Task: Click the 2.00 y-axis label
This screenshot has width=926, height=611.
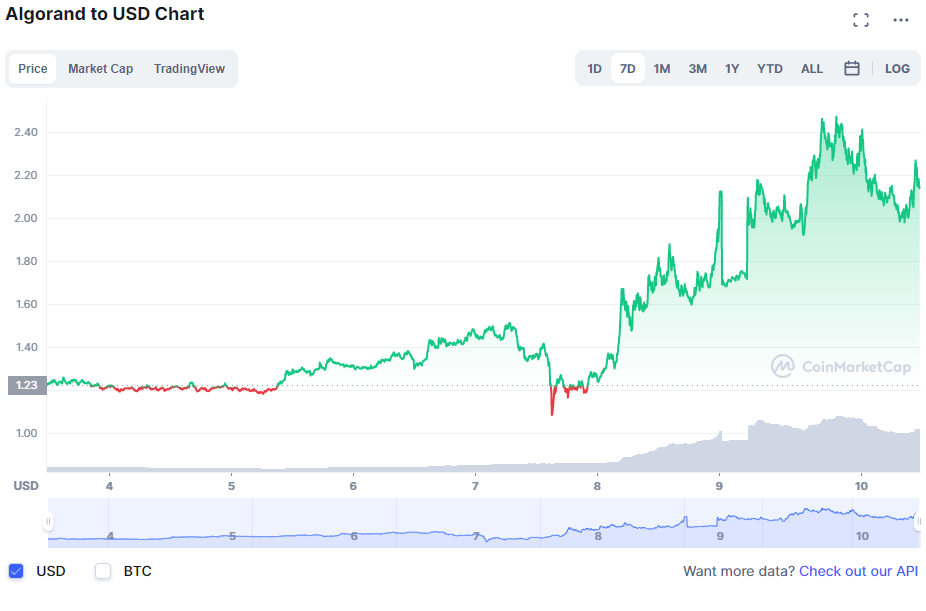Action: [x=26, y=218]
